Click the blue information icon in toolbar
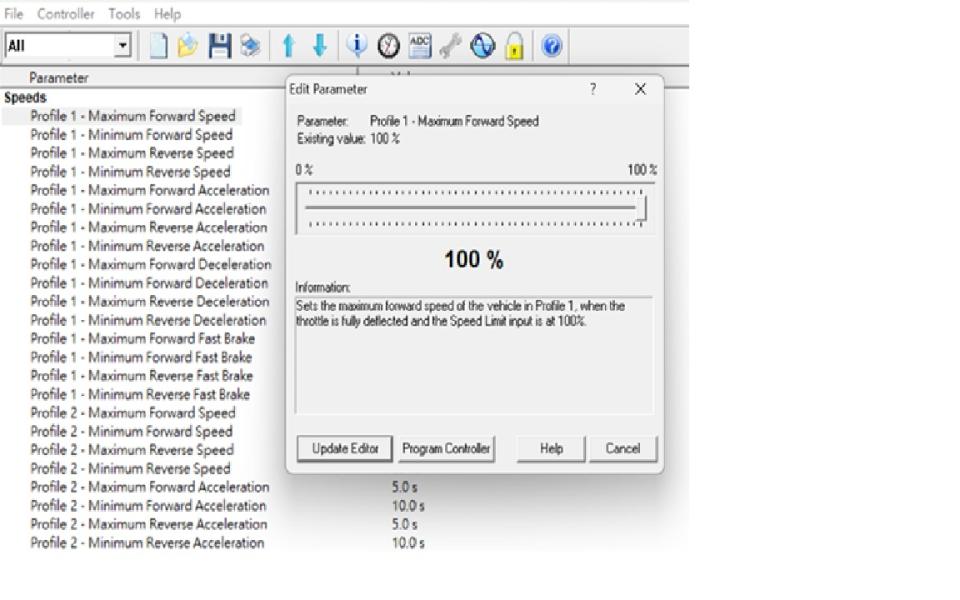 click(x=356, y=46)
